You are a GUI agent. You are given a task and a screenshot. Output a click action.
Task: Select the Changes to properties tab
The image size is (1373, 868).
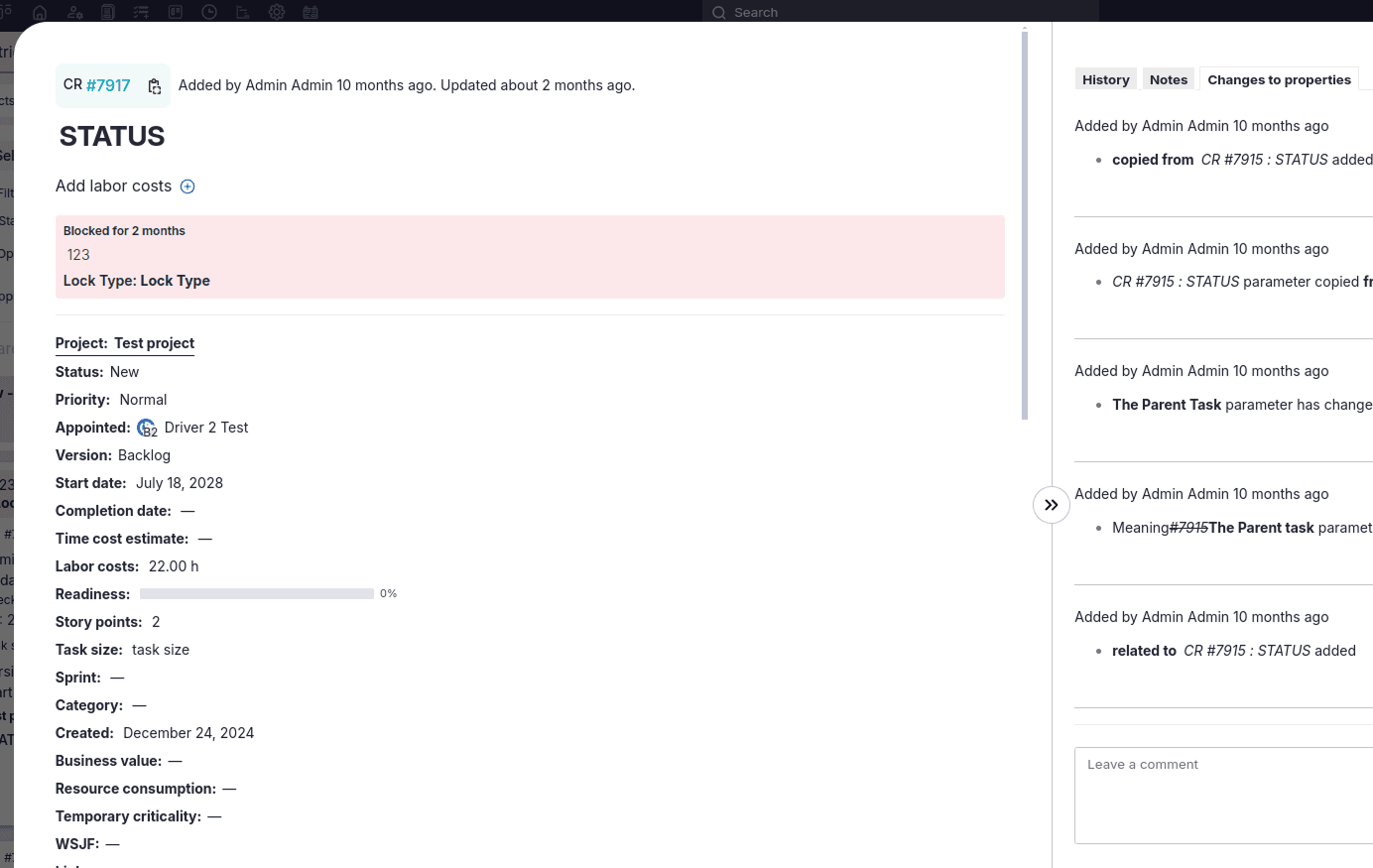[x=1279, y=79]
